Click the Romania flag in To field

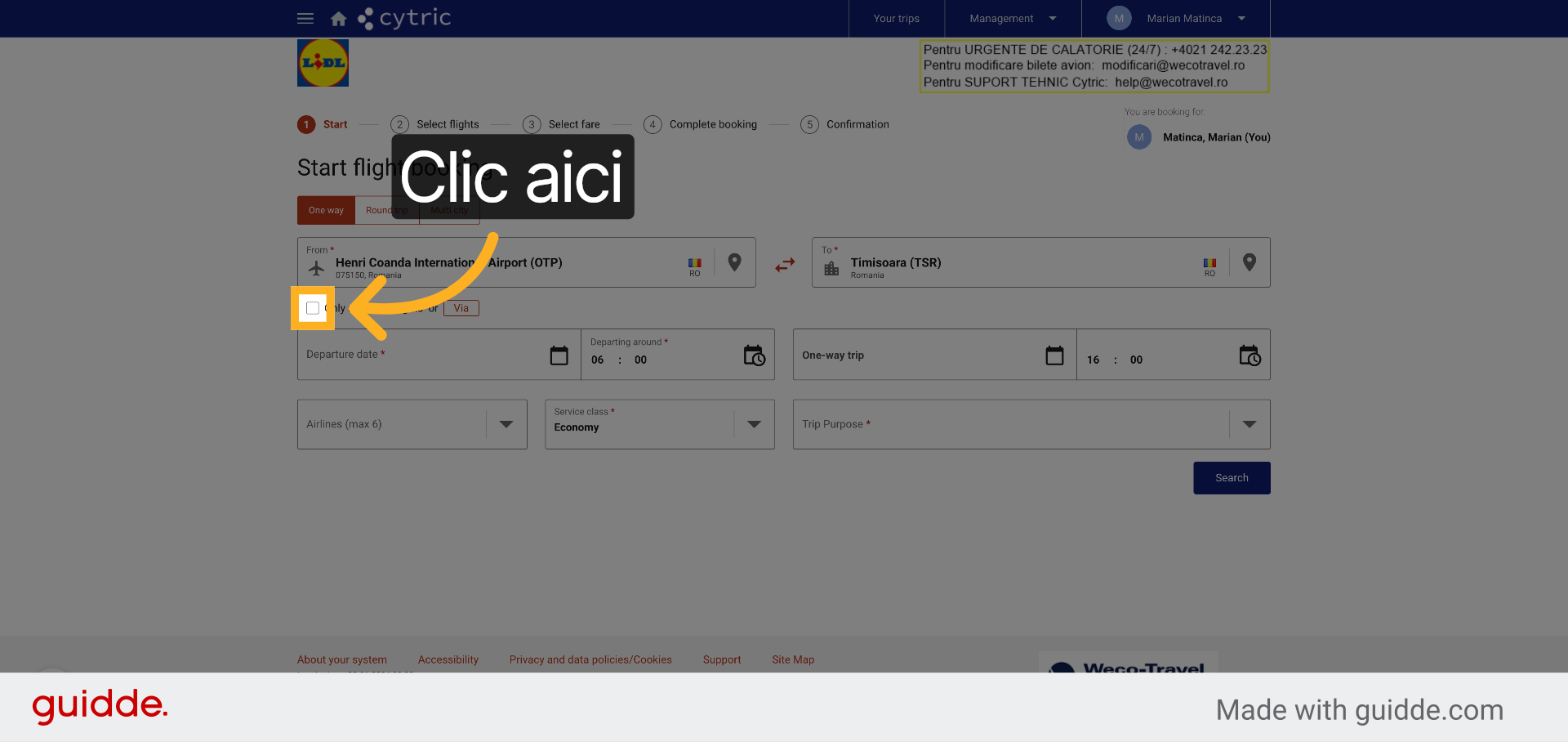point(1209,263)
